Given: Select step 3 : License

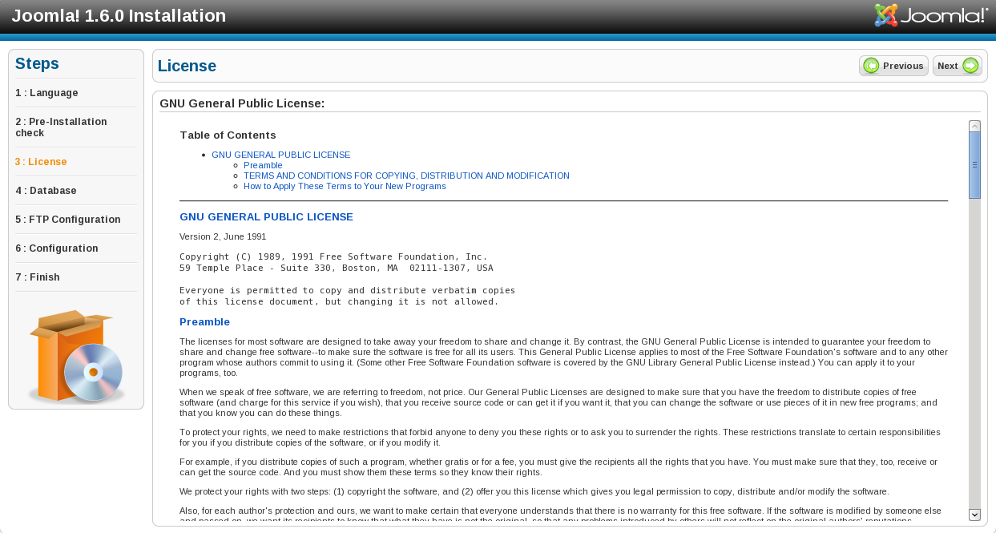Looking at the screenshot, I should [x=41, y=162].
